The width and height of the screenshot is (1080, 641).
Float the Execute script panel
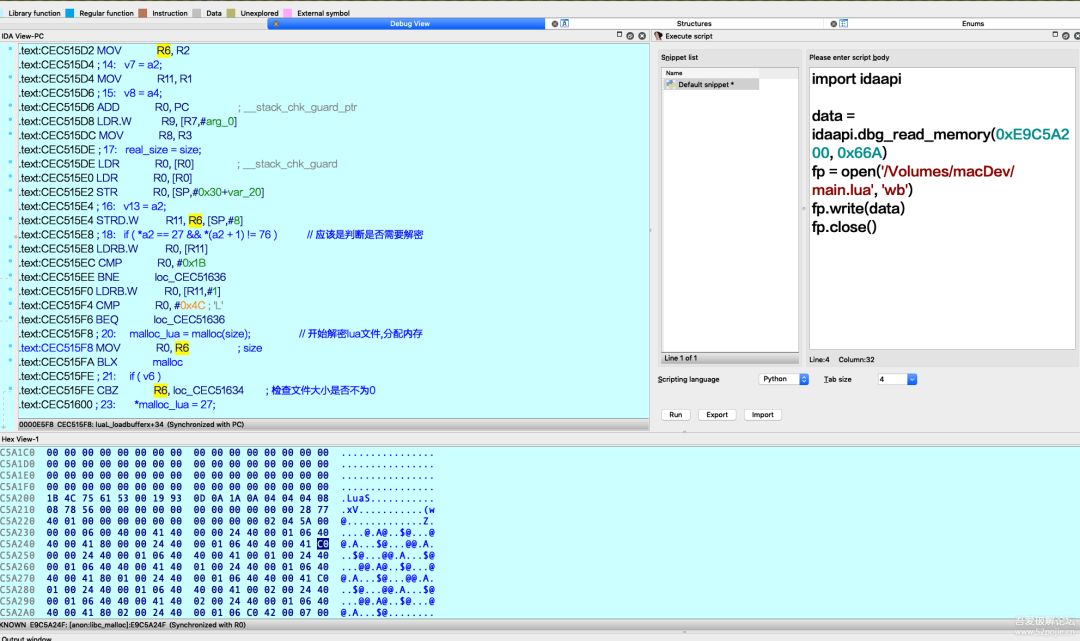tap(1066, 36)
